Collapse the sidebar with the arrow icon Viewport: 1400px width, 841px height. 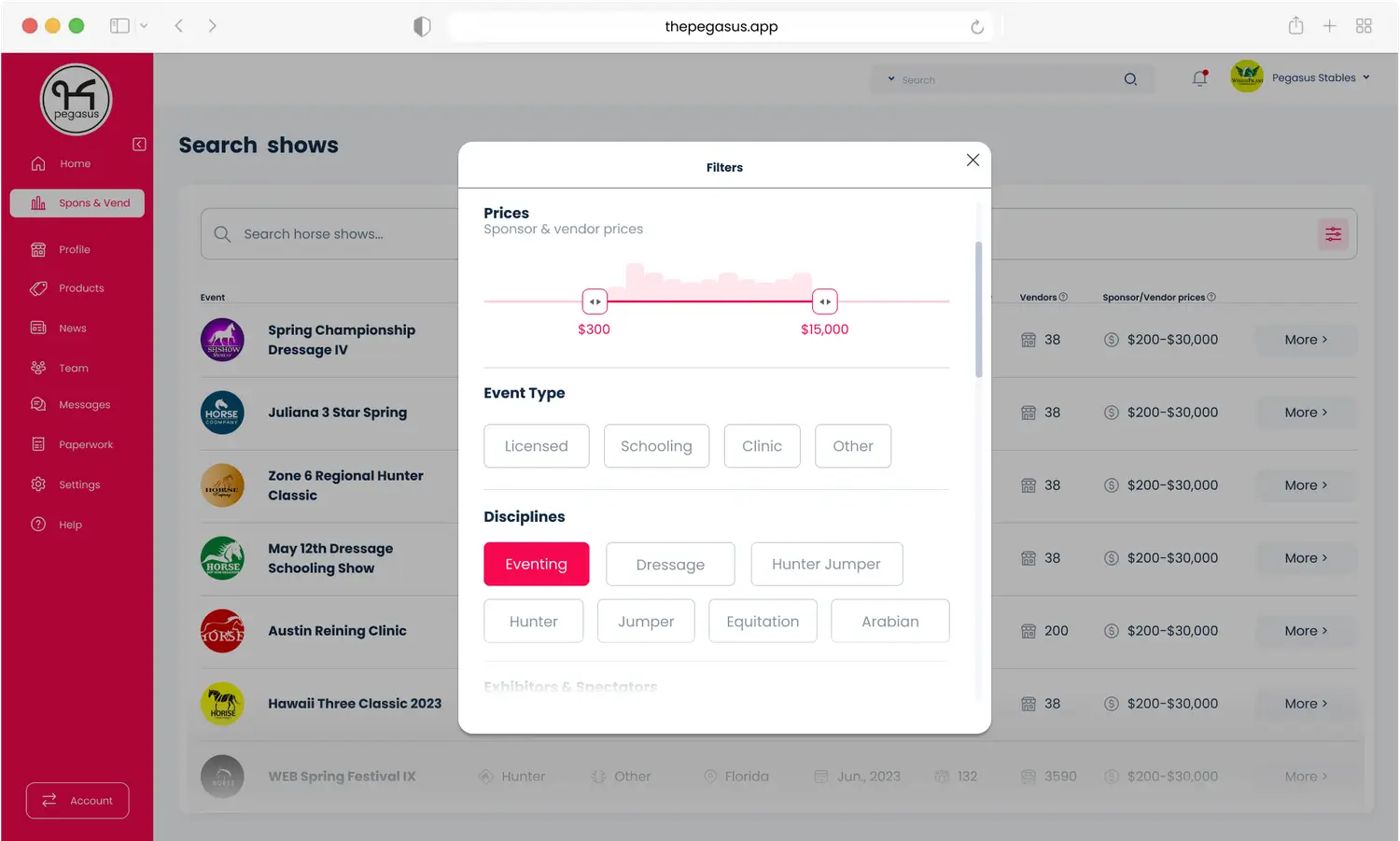[x=139, y=144]
